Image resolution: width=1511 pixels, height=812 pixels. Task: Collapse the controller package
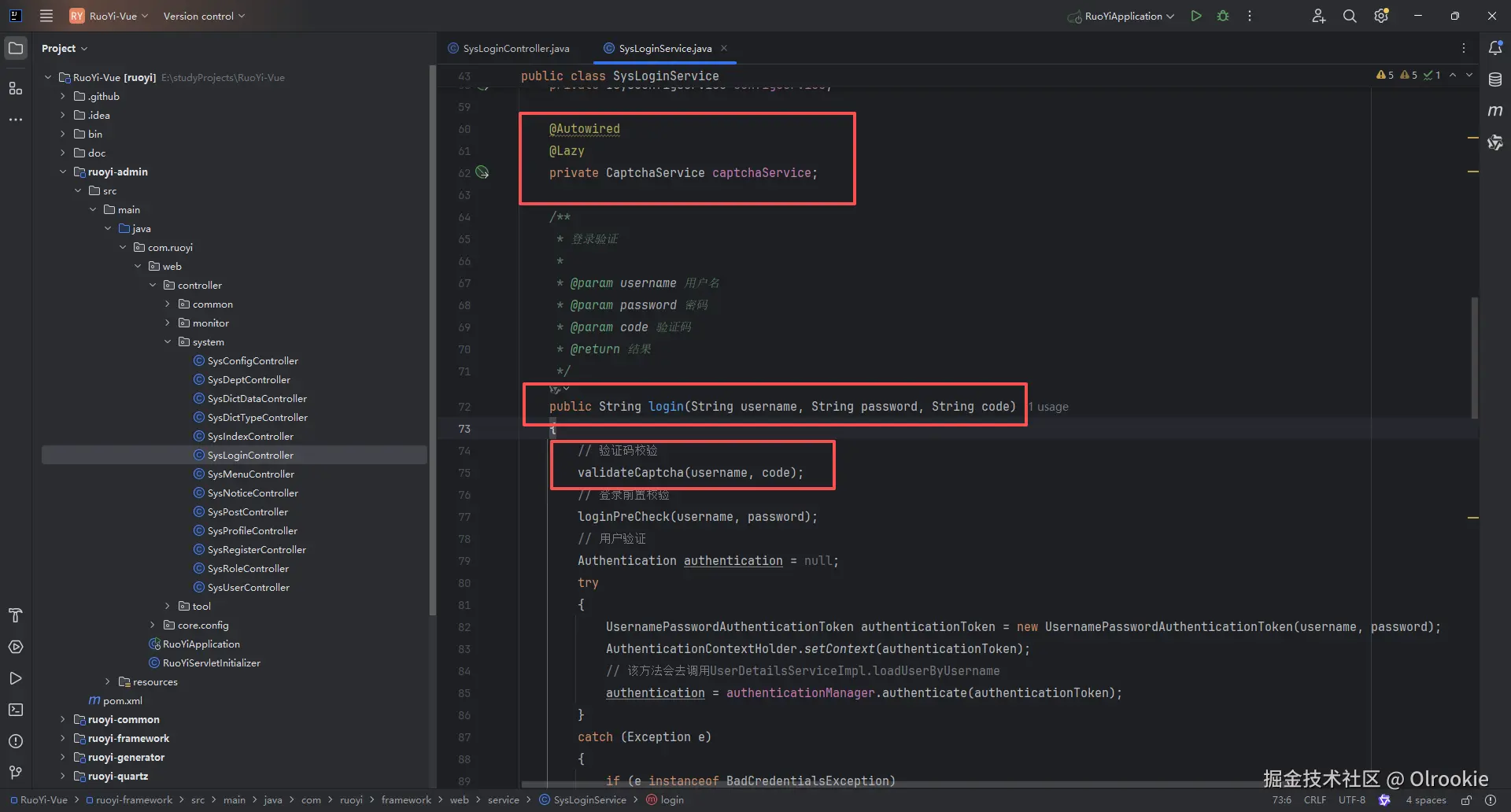[153, 285]
